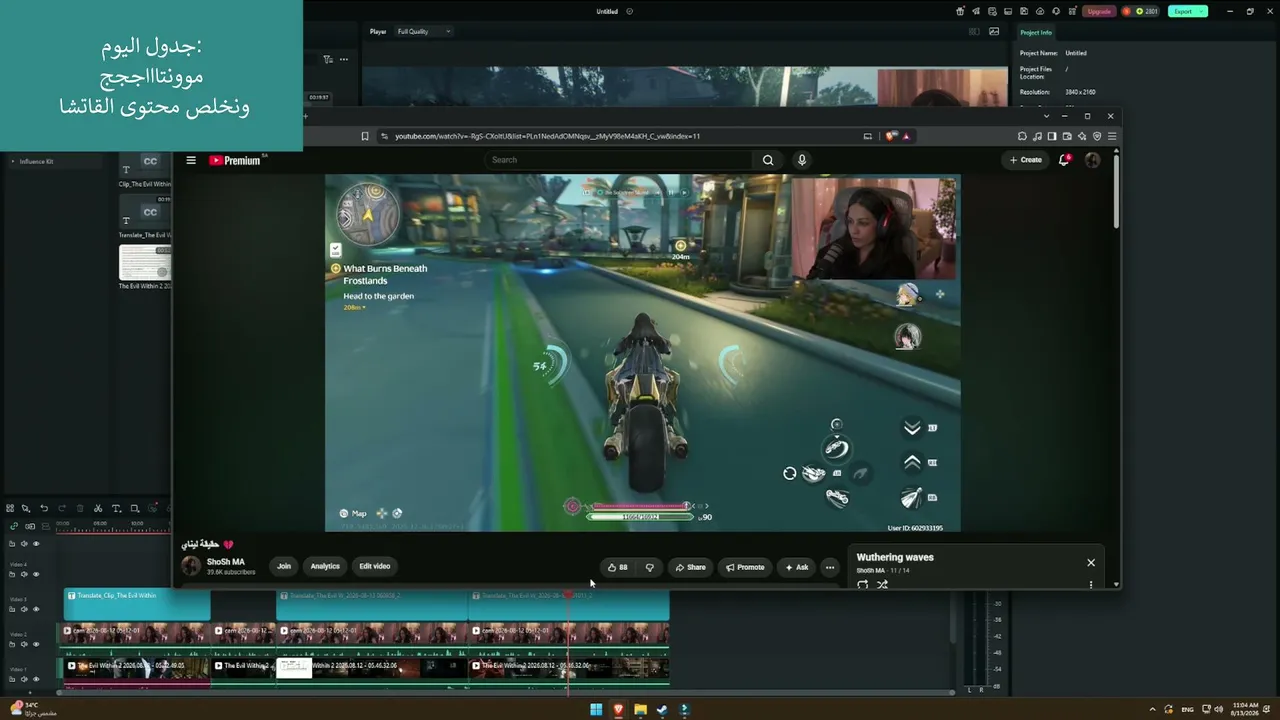Start YouTube voice search with microphone
This screenshot has width=1280, height=720.
pyautogui.click(x=801, y=160)
